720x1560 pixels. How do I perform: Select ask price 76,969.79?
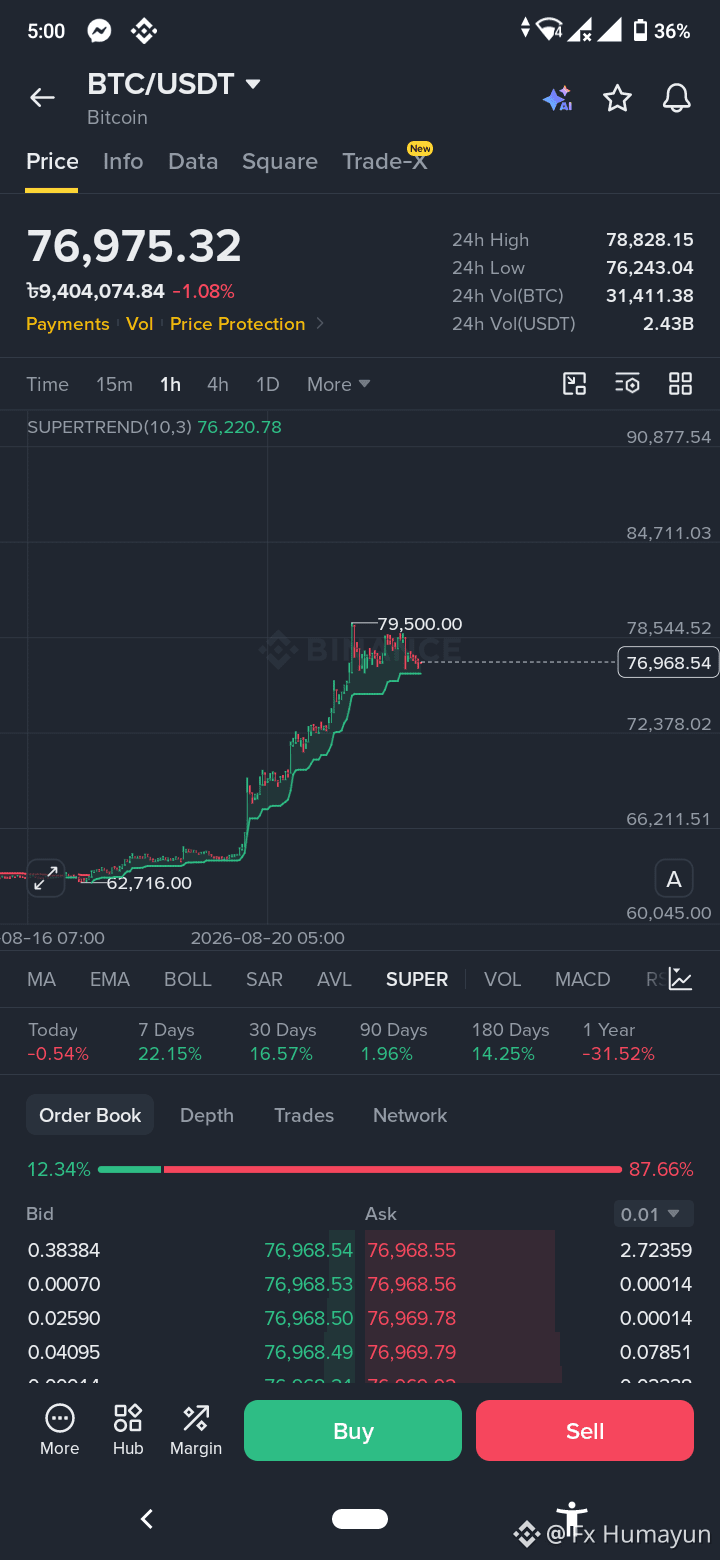pos(411,1352)
